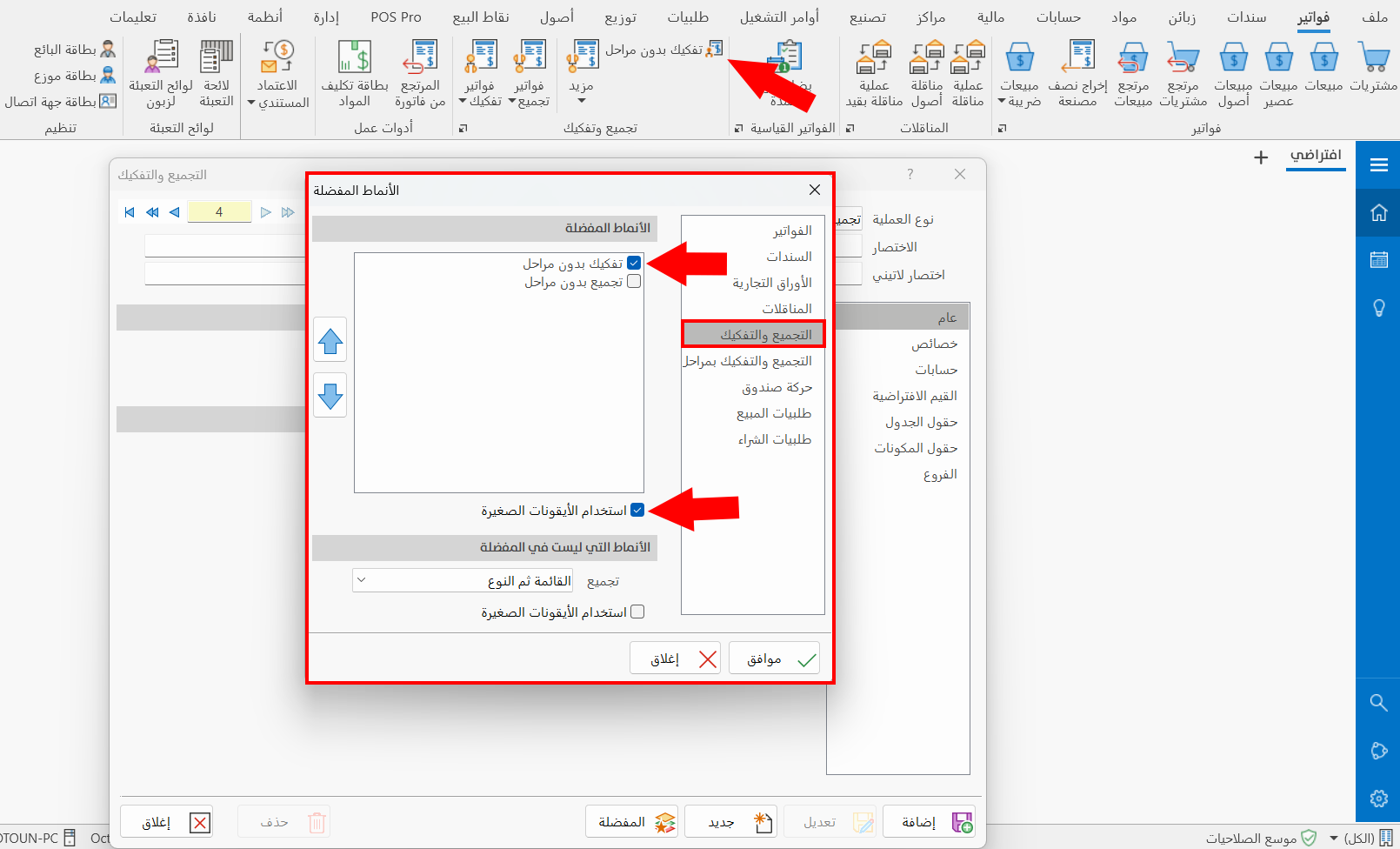Screen dimensions: 1400x849
Task: Add new tab with plus button
Action: click(1261, 157)
